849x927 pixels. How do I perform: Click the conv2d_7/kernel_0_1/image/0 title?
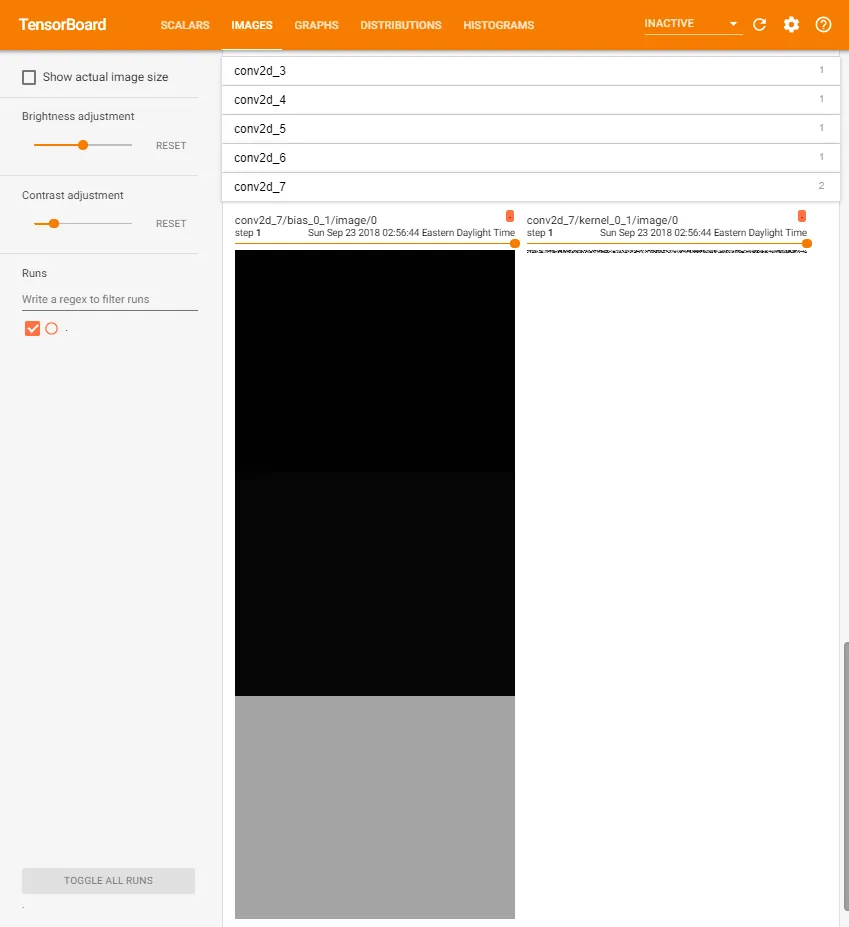pyautogui.click(x=602, y=220)
